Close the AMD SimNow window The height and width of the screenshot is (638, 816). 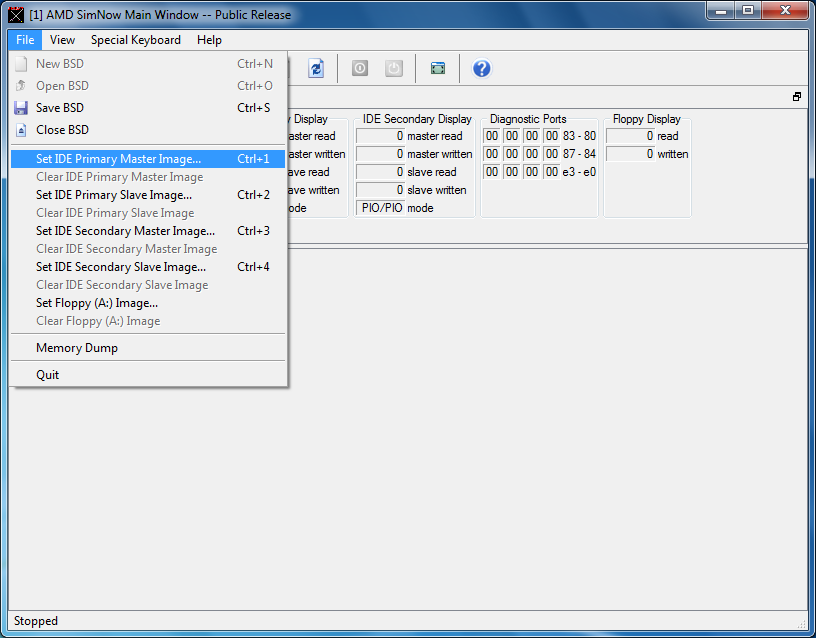785,10
